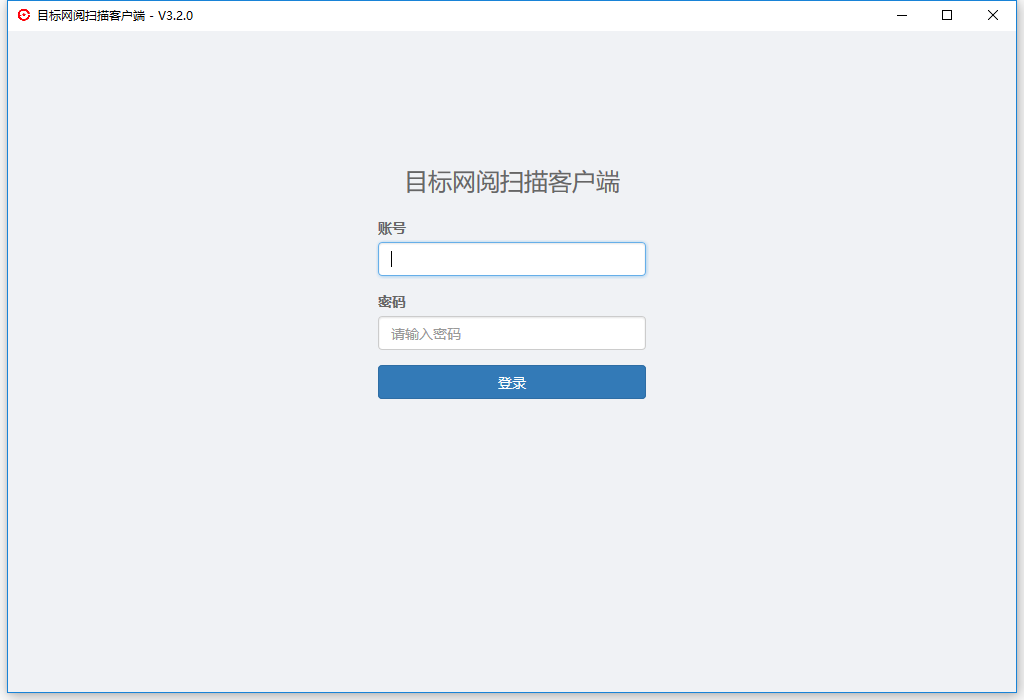
Task: Click the 密码 label above second field
Action: pos(391,302)
